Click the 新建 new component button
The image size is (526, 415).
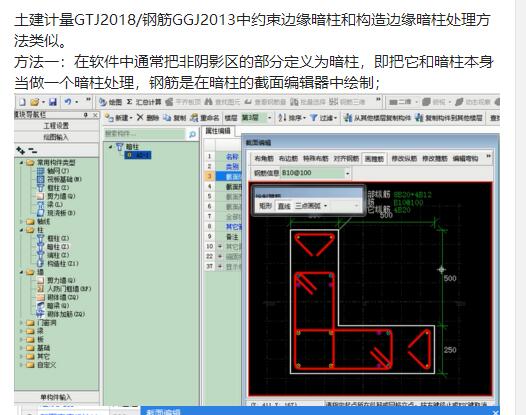[x=118, y=118]
